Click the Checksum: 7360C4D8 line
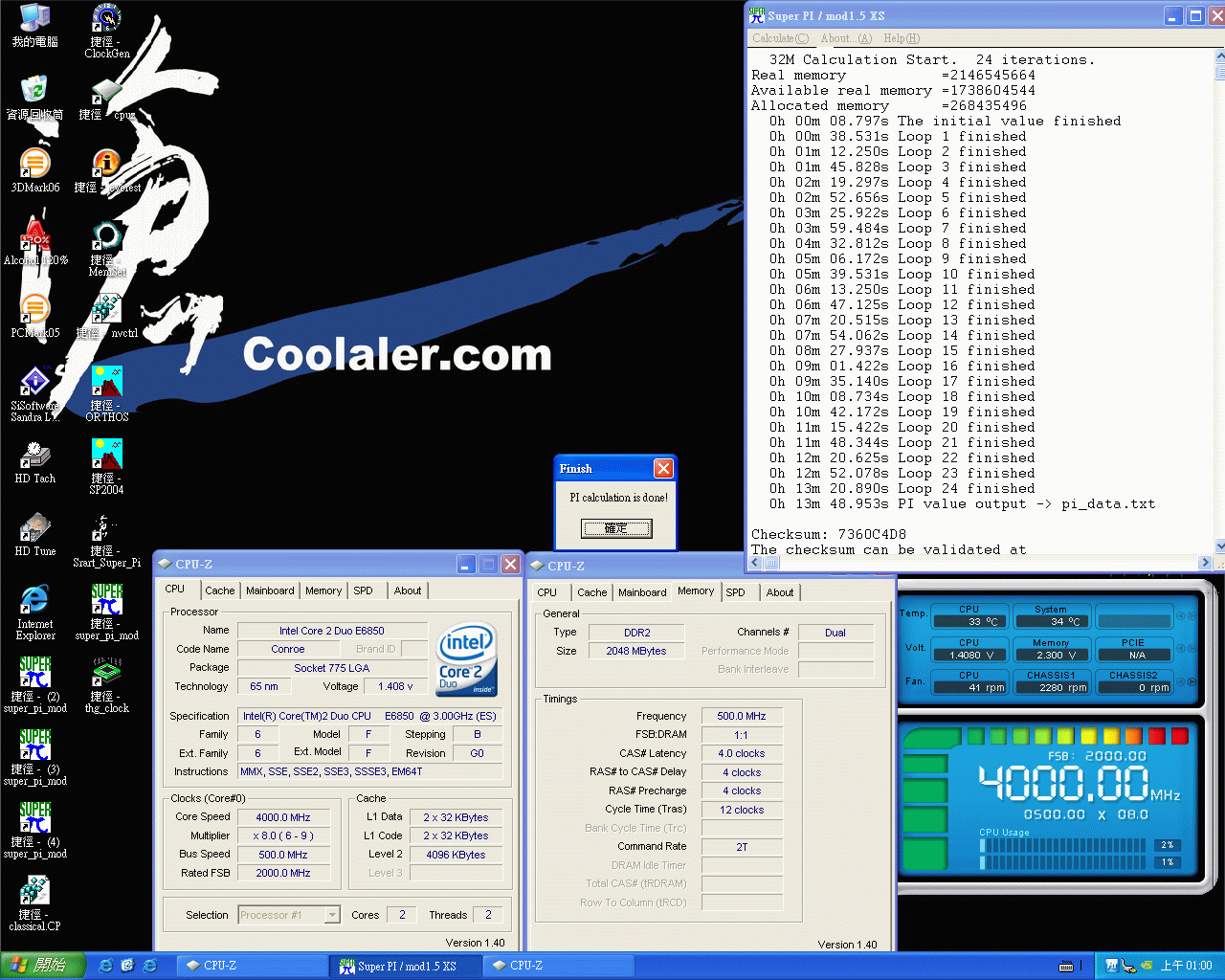Viewport: 1225px width, 980px height. (x=829, y=534)
